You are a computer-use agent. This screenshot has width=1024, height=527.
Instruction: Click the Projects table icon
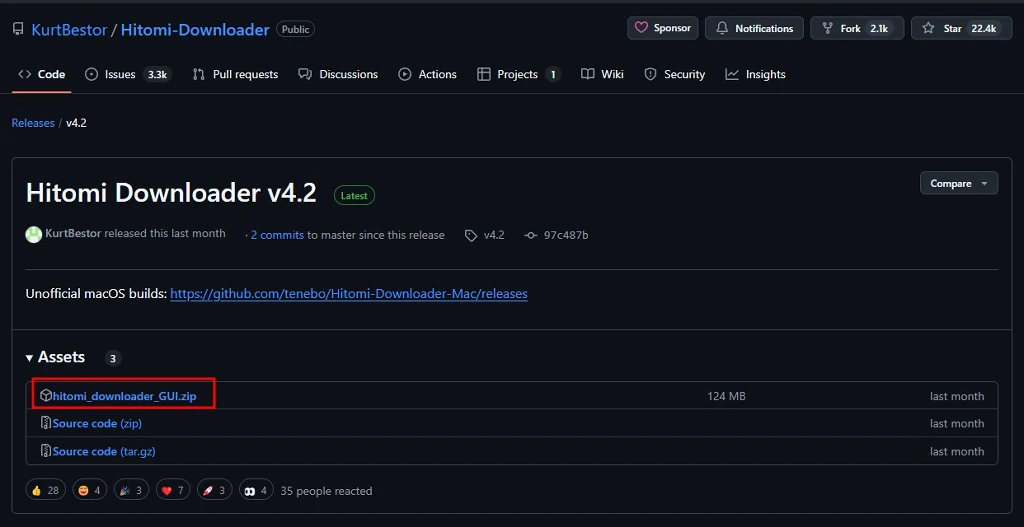click(x=484, y=74)
